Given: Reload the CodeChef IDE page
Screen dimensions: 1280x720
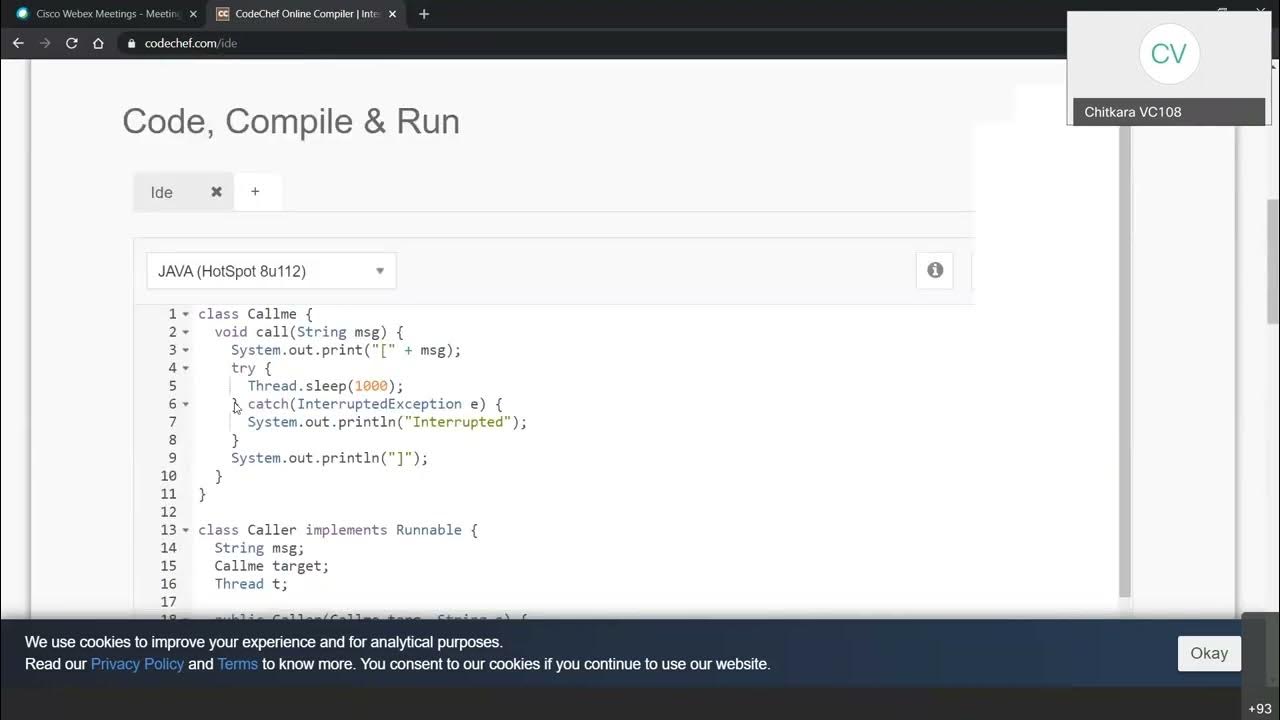Looking at the screenshot, I should (71, 43).
